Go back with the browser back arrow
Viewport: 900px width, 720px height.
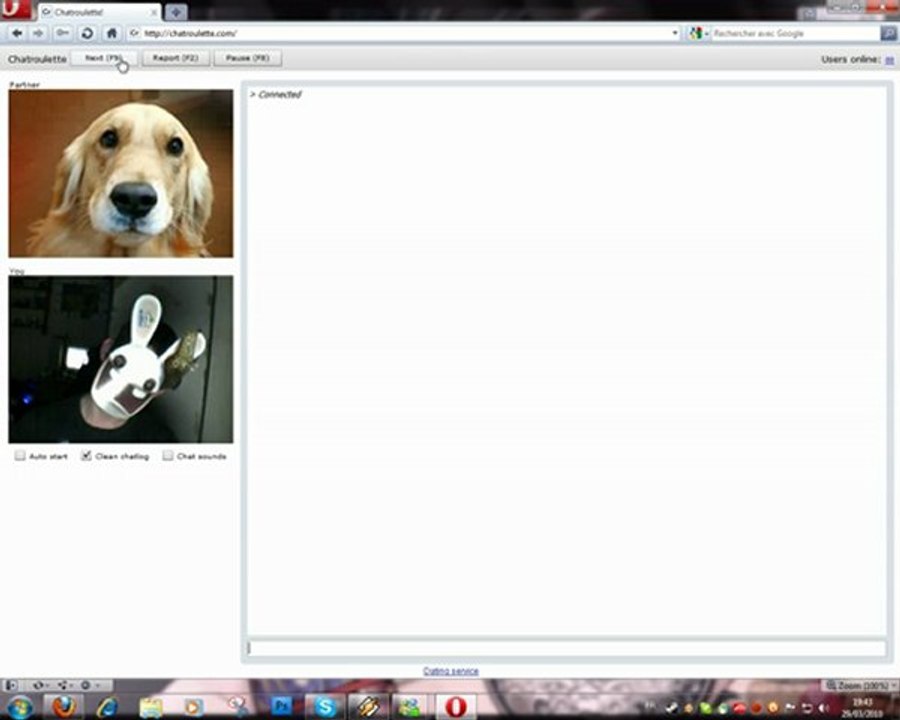coord(17,33)
